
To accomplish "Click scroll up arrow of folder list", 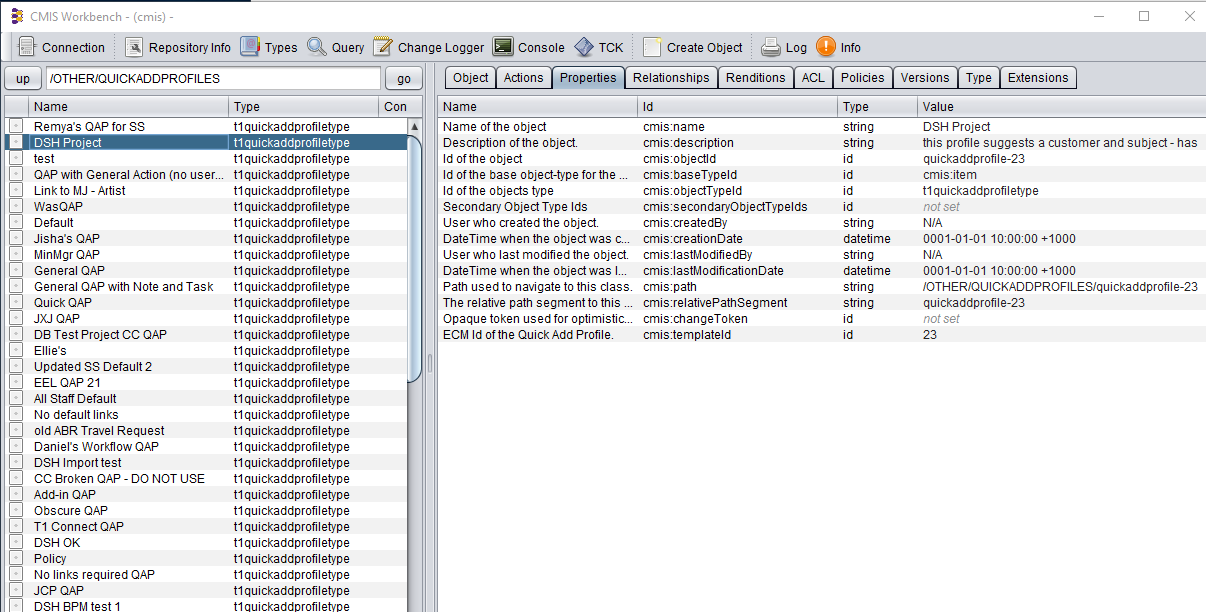I will pyautogui.click(x=415, y=126).
